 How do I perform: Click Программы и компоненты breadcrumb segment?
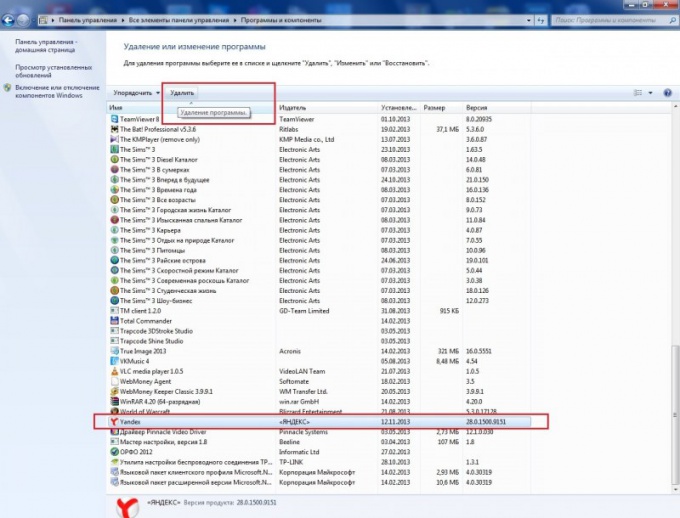[x=281, y=20]
